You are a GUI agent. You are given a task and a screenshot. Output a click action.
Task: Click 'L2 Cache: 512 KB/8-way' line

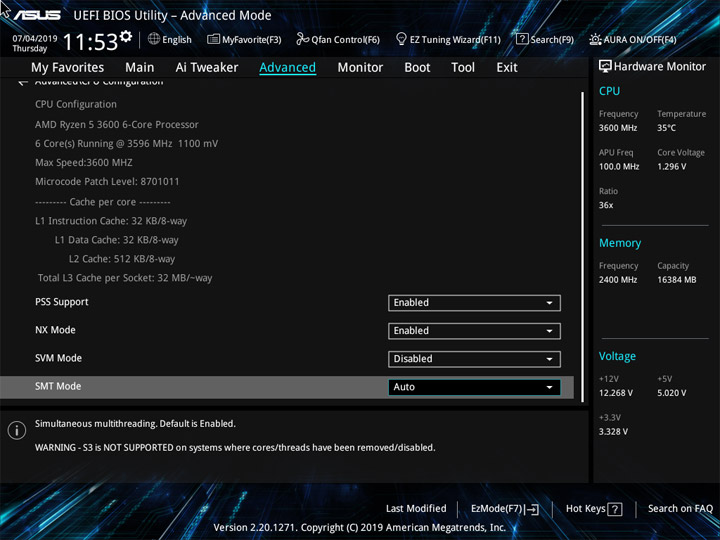coord(122,259)
